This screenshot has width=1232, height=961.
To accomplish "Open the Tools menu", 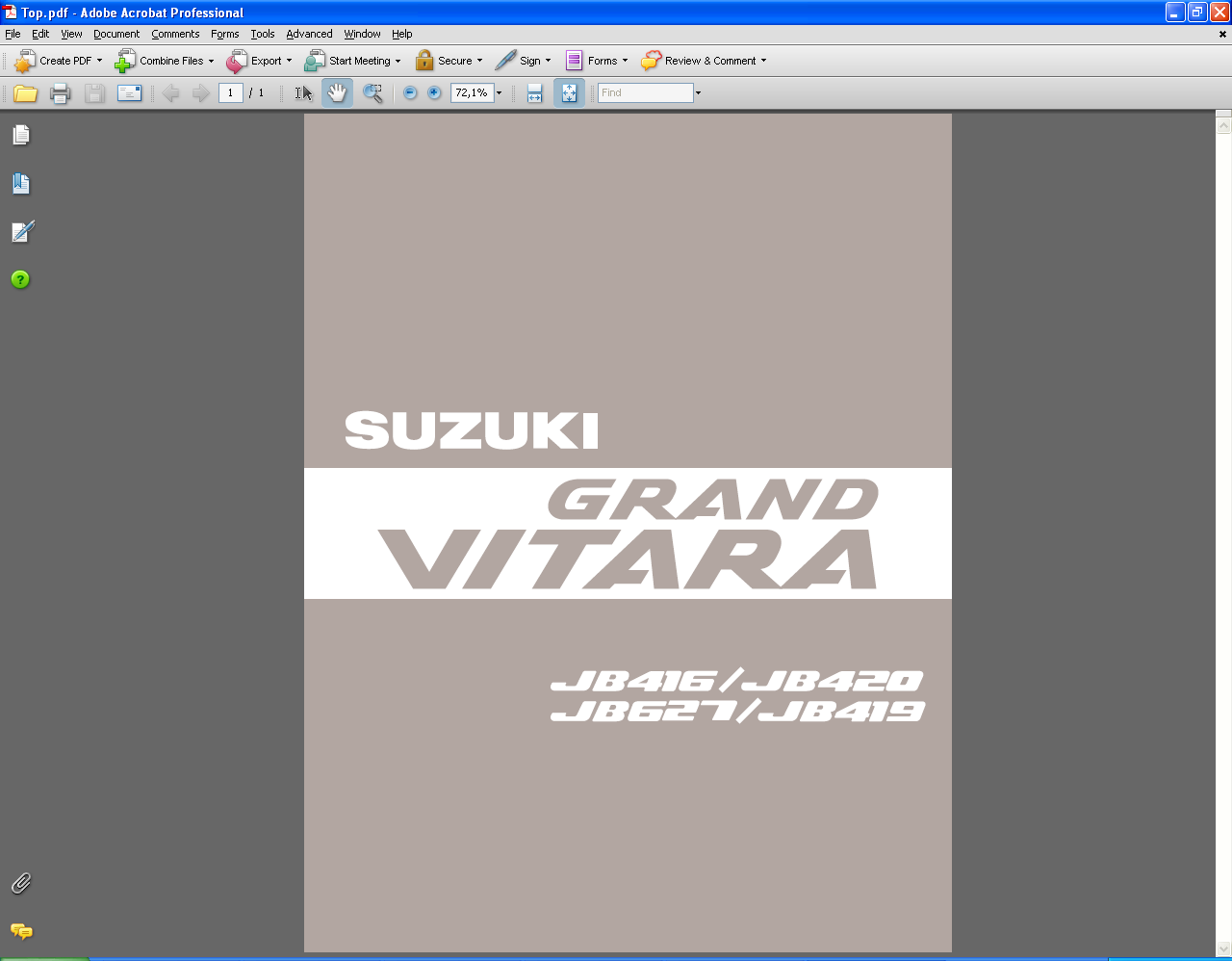I will [x=263, y=34].
